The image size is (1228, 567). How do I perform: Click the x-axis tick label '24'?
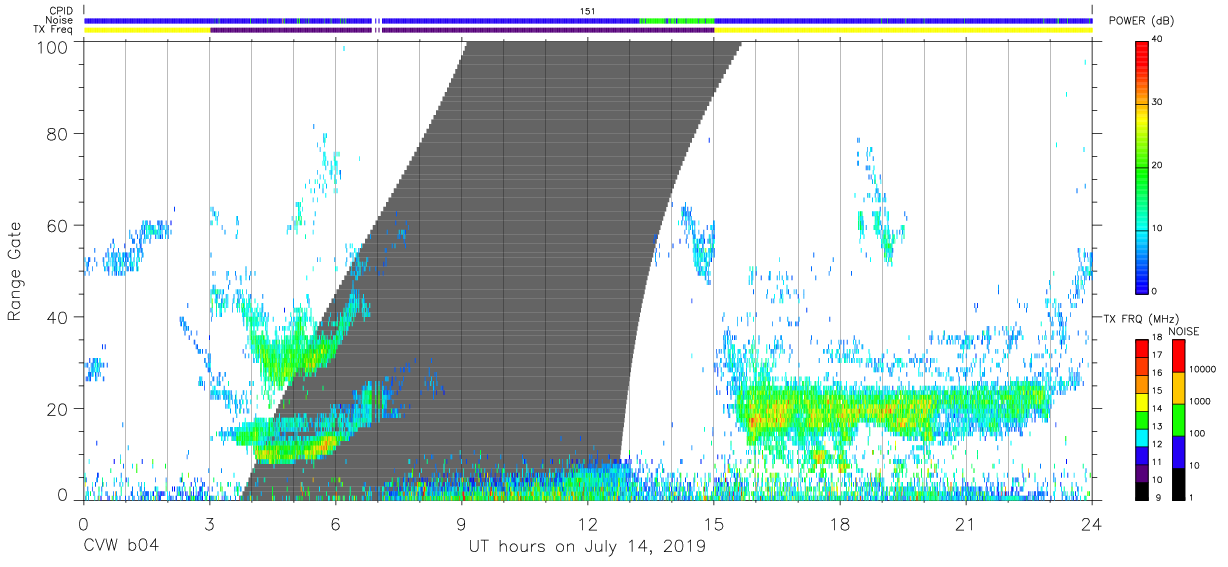tap(1091, 524)
